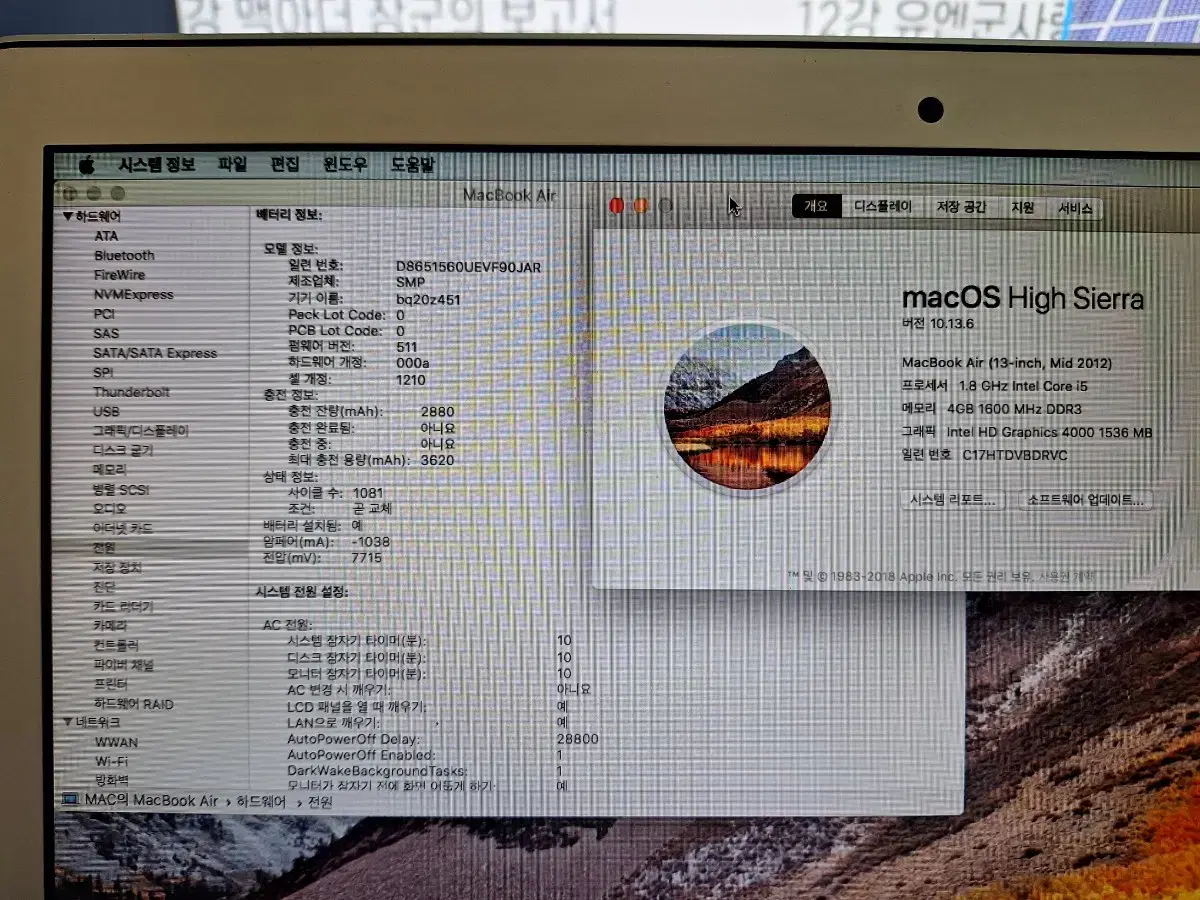The height and width of the screenshot is (900, 1200).
Task: Select 메모리 in the sidebar
Action: click(x=110, y=470)
